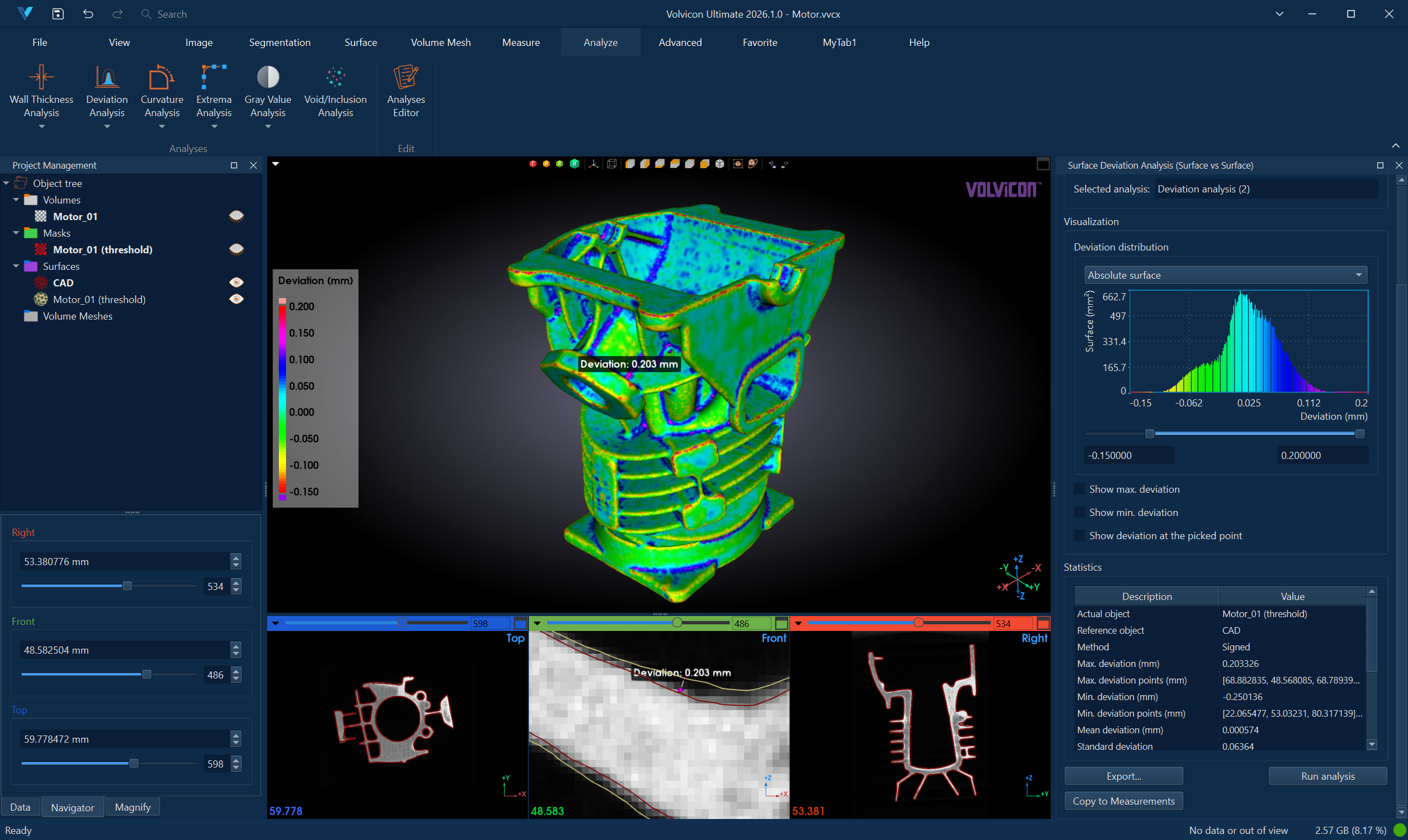1408x840 pixels.
Task: Open the Magnify tab
Action: pyautogui.click(x=132, y=807)
